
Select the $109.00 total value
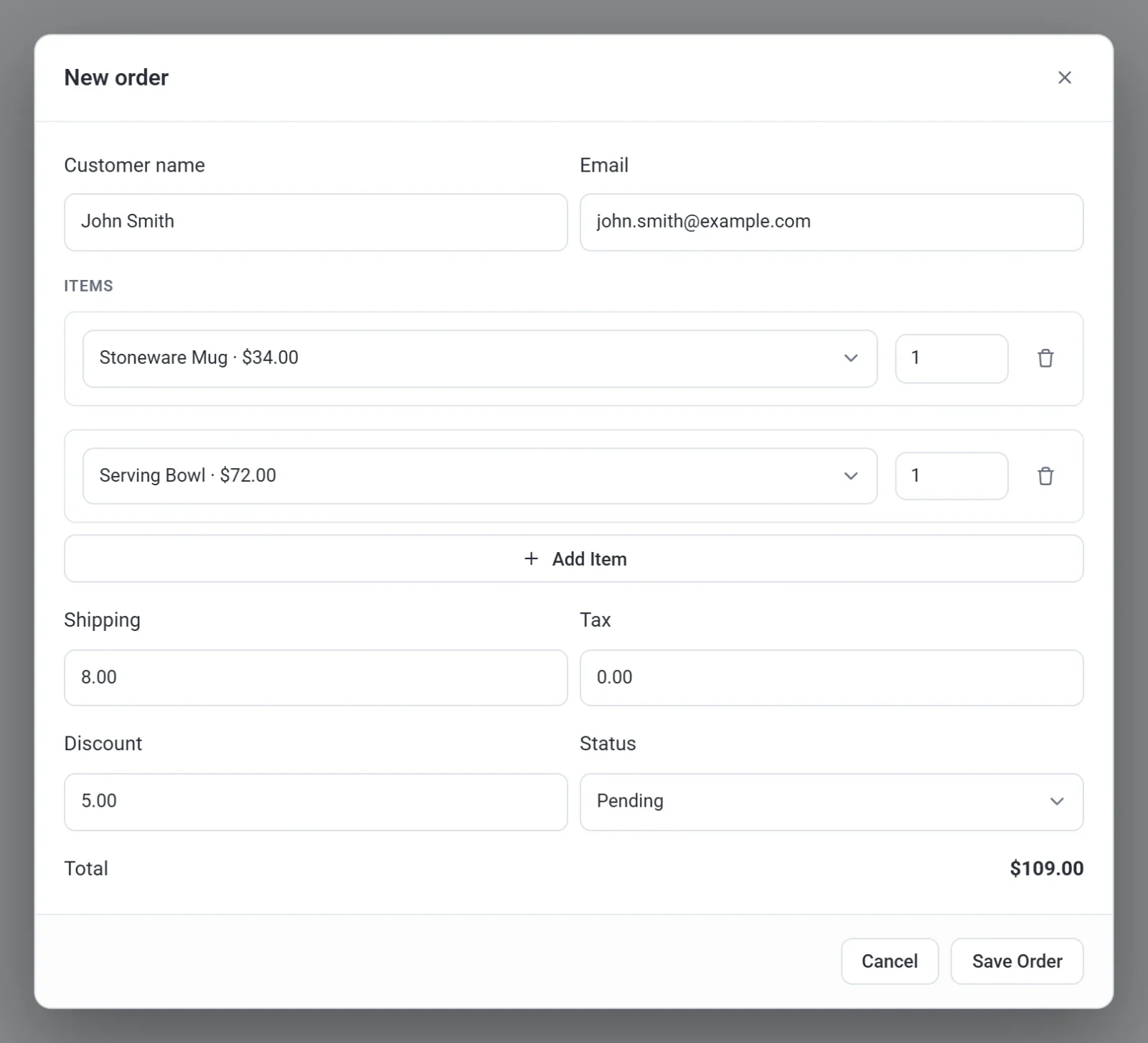click(1046, 869)
